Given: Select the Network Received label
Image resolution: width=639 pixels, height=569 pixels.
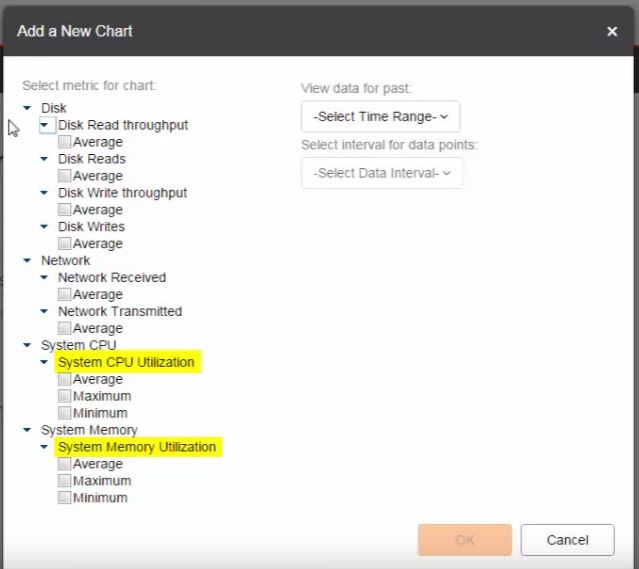Looking at the screenshot, I should 112,278.
